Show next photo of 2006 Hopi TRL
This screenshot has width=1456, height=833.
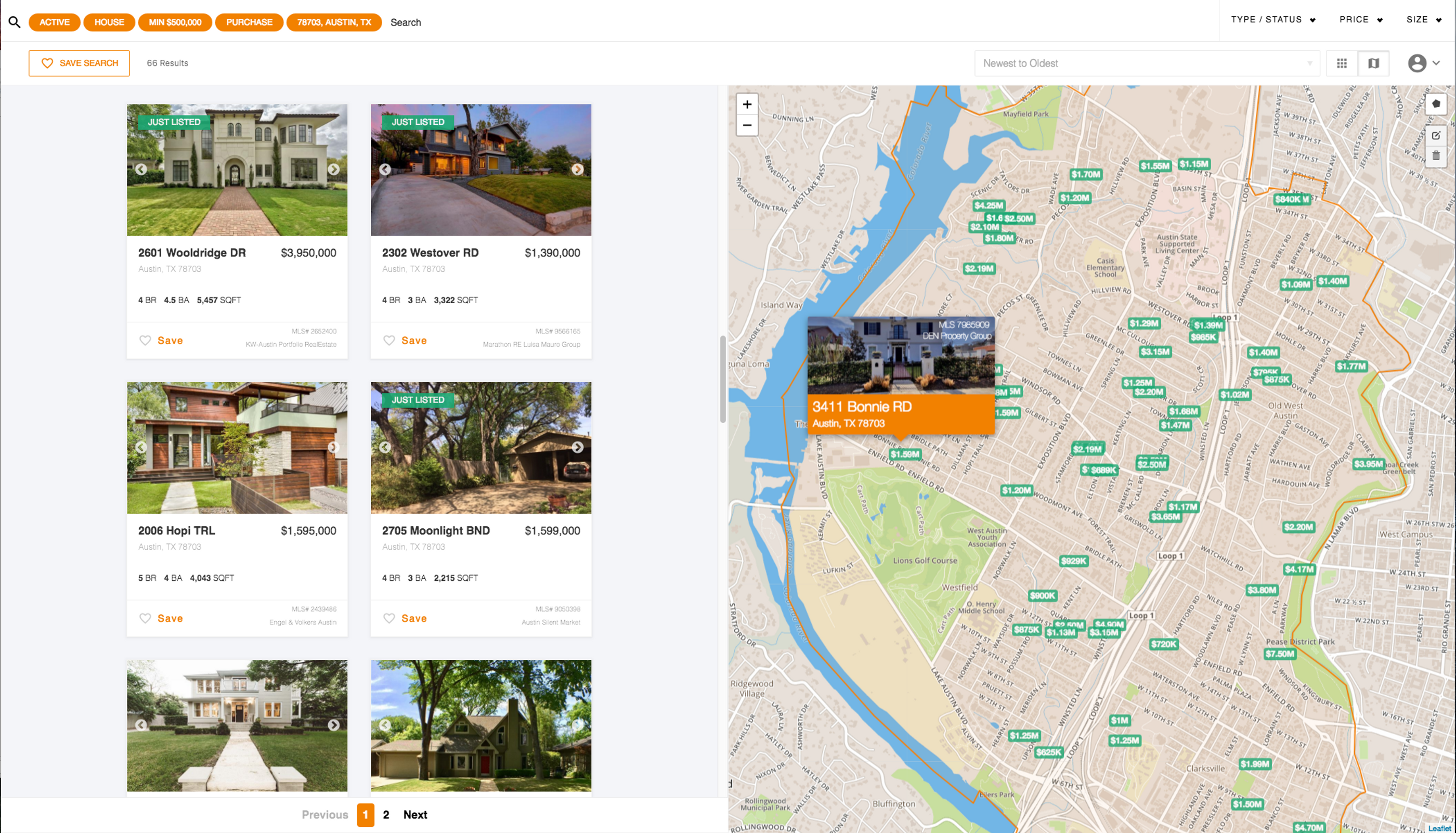pos(333,447)
